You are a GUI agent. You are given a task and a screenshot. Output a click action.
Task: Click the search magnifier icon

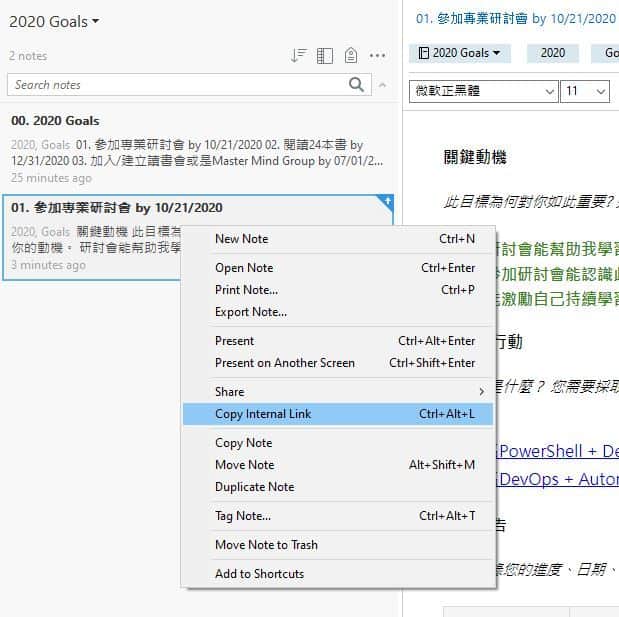356,85
